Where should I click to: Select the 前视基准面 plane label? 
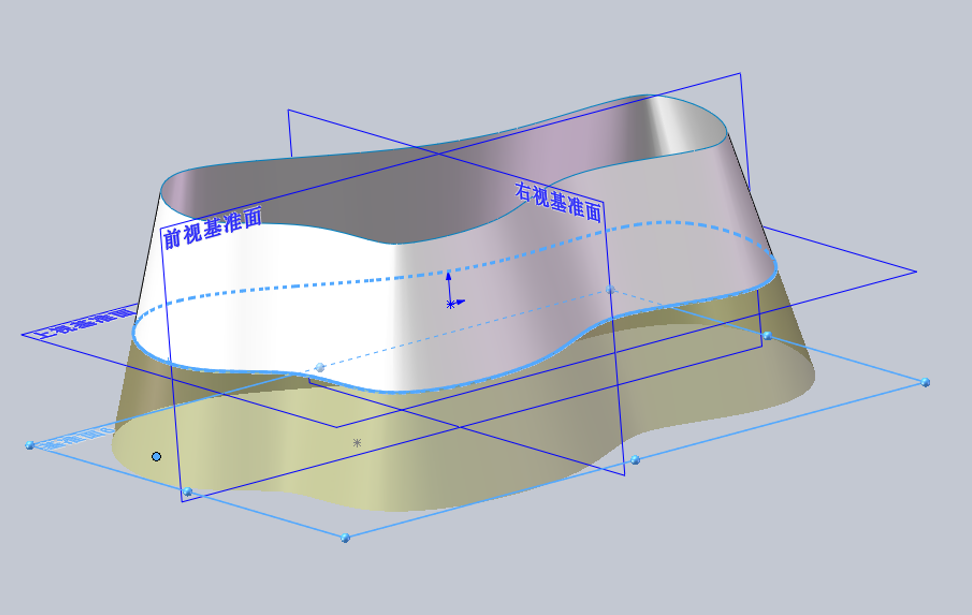point(212,226)
